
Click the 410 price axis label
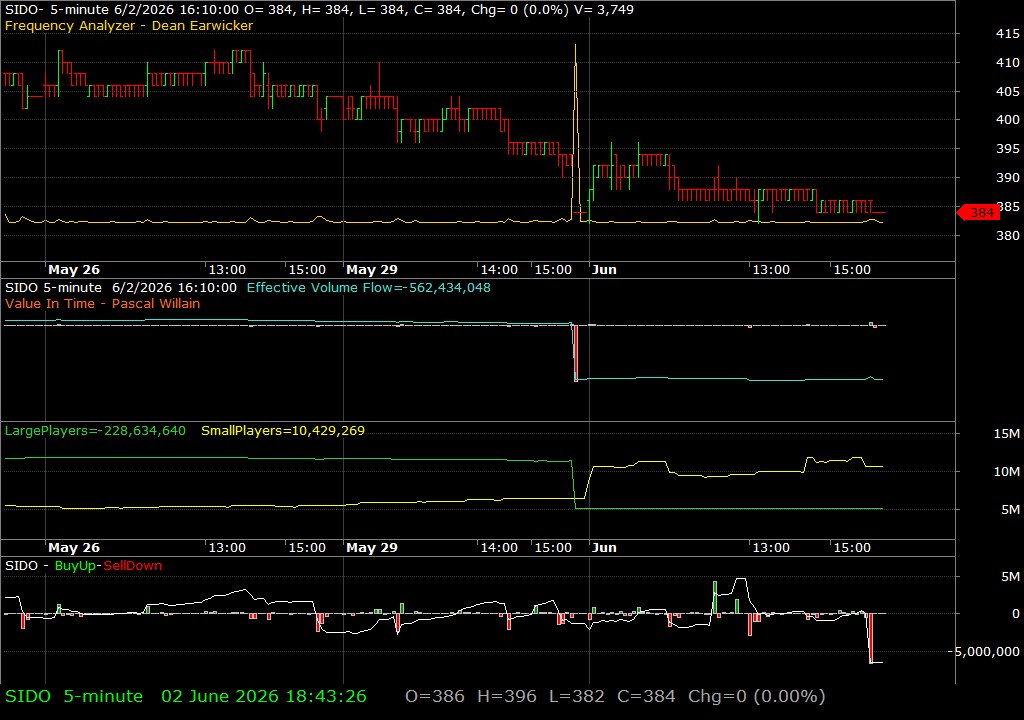1008,63
